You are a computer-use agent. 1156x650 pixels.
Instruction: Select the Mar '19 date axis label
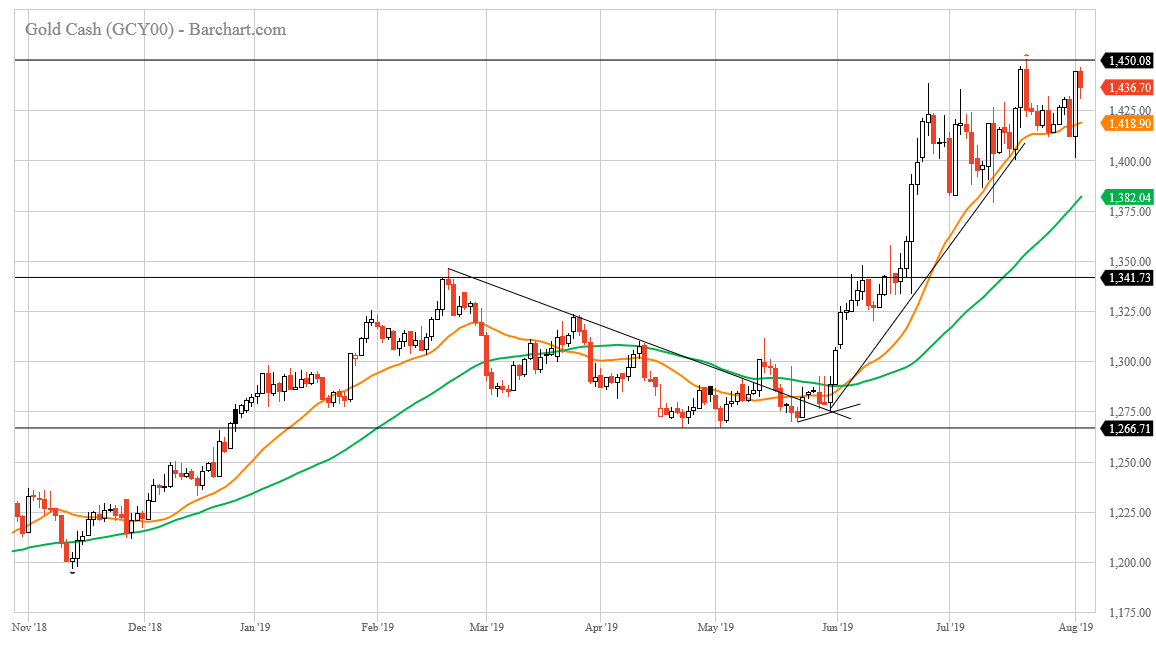487,627
